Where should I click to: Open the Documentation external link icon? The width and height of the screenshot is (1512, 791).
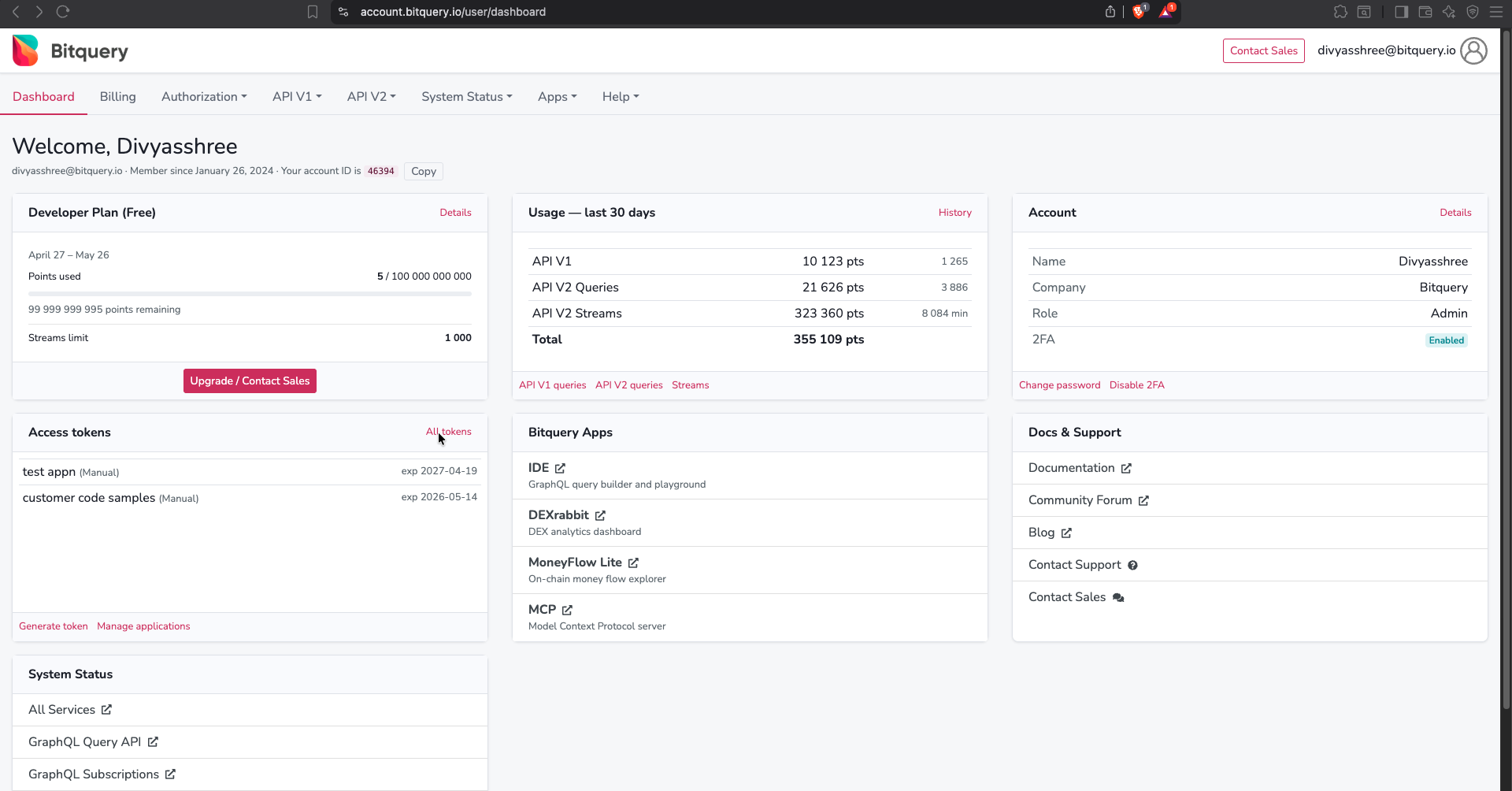tap(1127, 468)
